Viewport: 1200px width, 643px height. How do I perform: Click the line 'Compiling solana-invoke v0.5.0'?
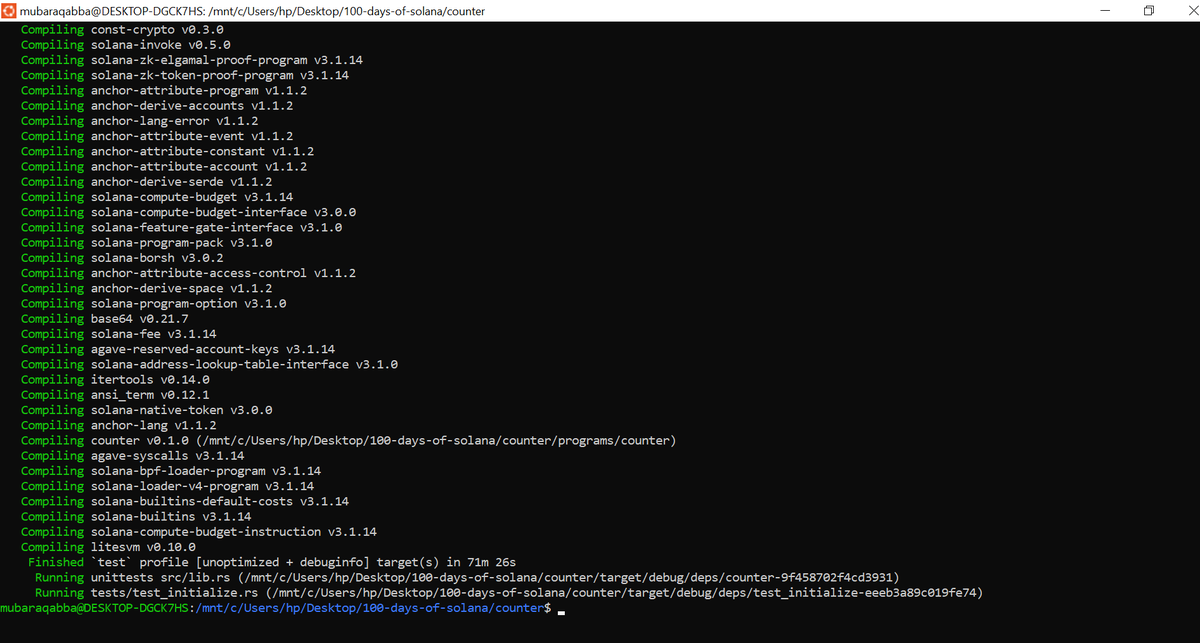[x=126, y=44]
